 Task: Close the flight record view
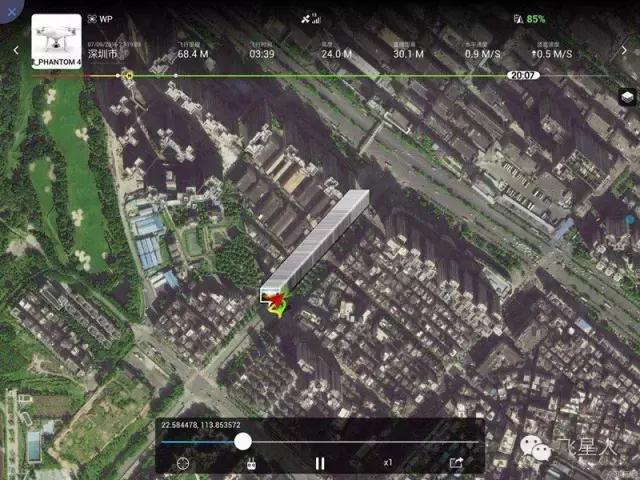coord(11,11)
